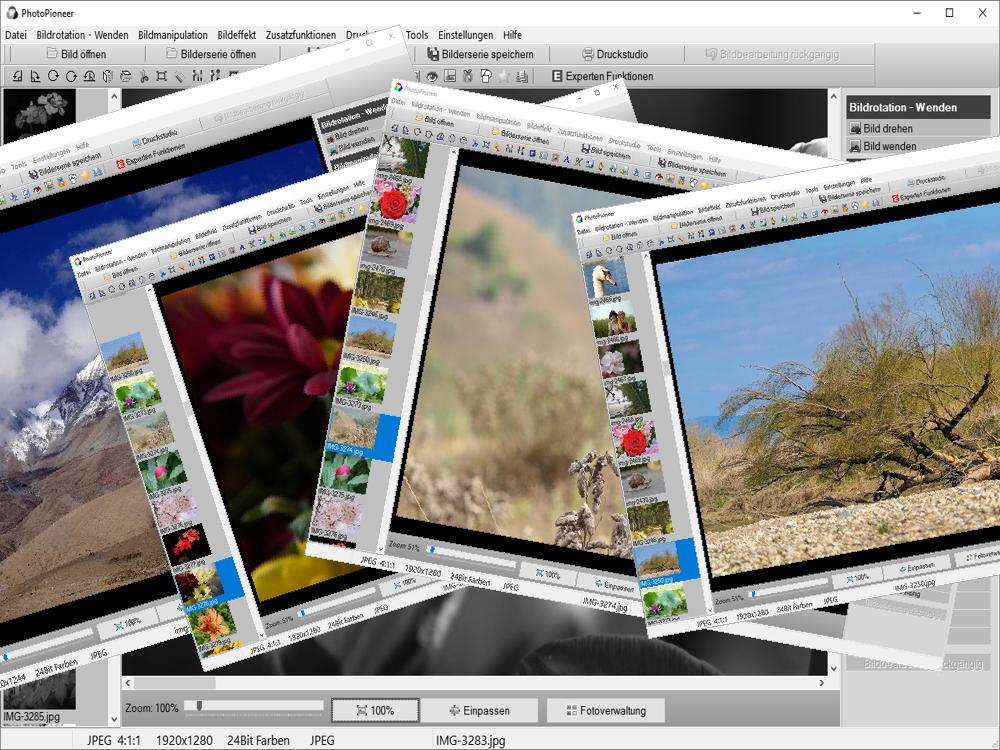Open the Einstellungen menu
This screenshot has width=1000, height=750.
[x=464, y=35]
